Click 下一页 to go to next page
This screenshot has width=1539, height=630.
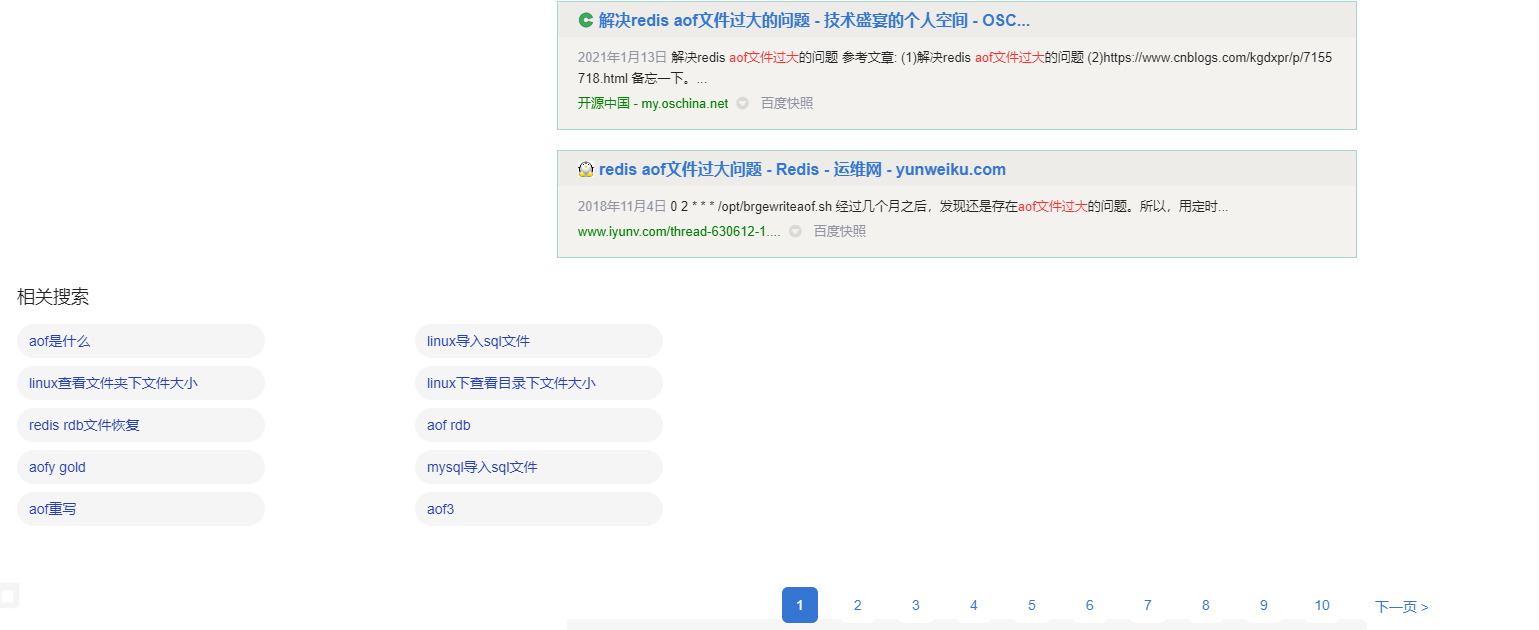coord(1400,605)
